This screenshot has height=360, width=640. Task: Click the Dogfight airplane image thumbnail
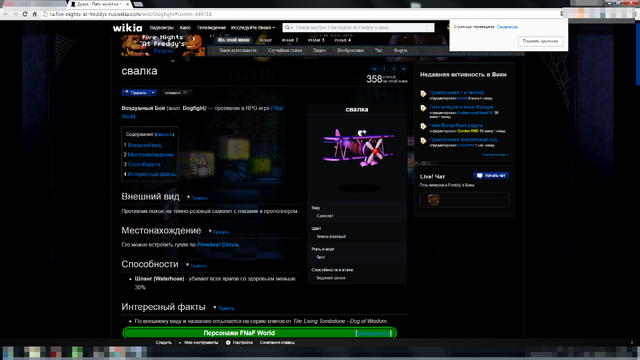coord(358,147)
